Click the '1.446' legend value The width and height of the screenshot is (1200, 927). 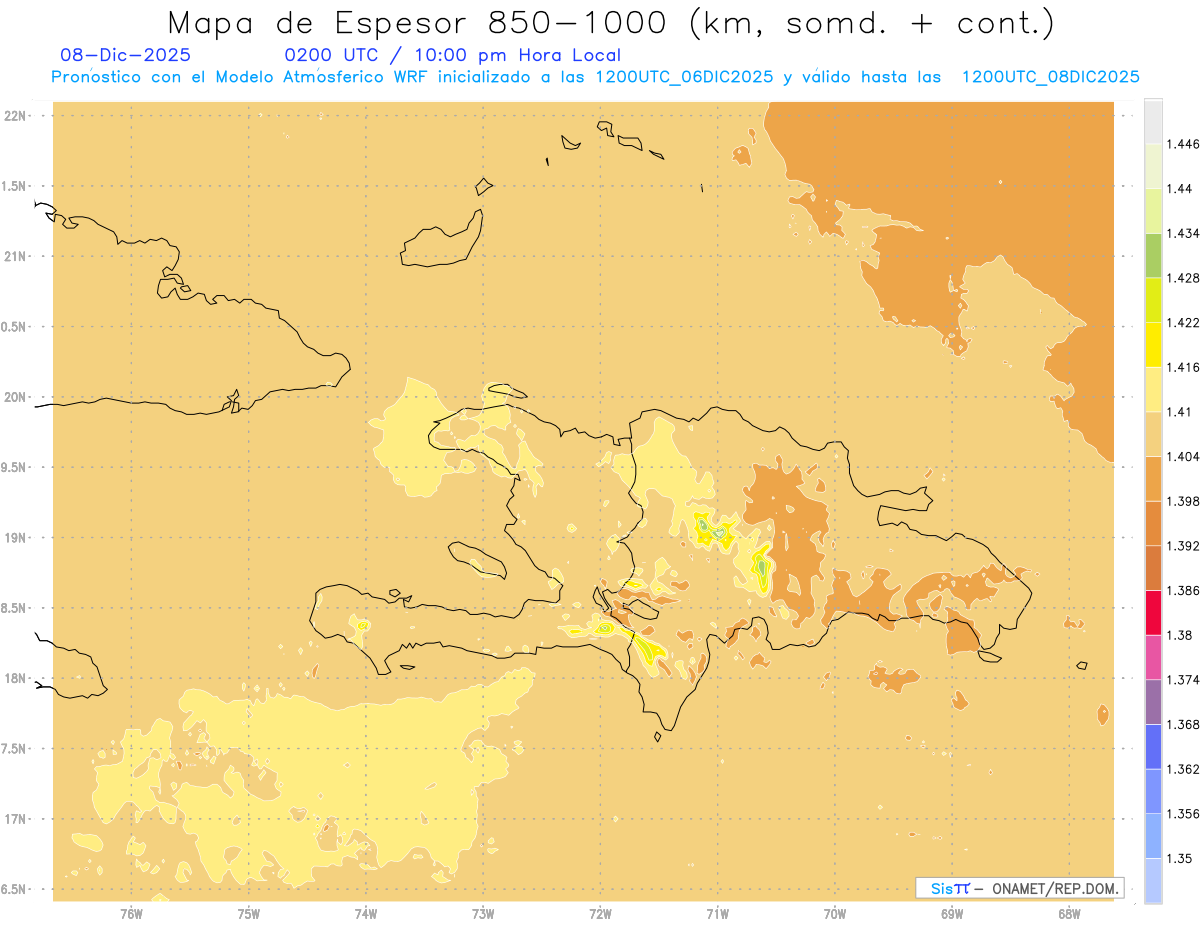[x=1183, y=144]
